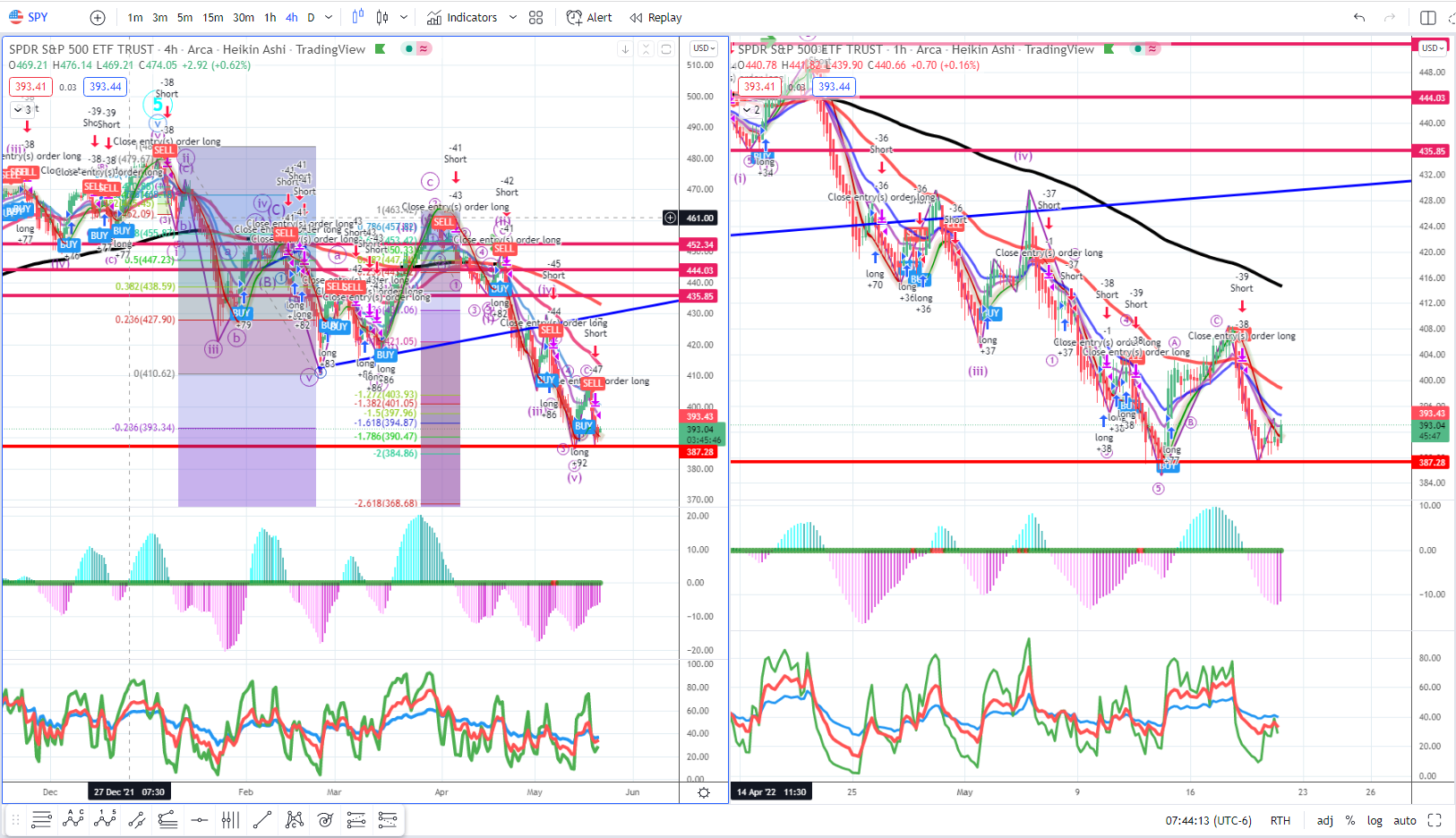Click the red 393.41 sell price on left chart
The image size is (1456, 838).
(31, 87)
